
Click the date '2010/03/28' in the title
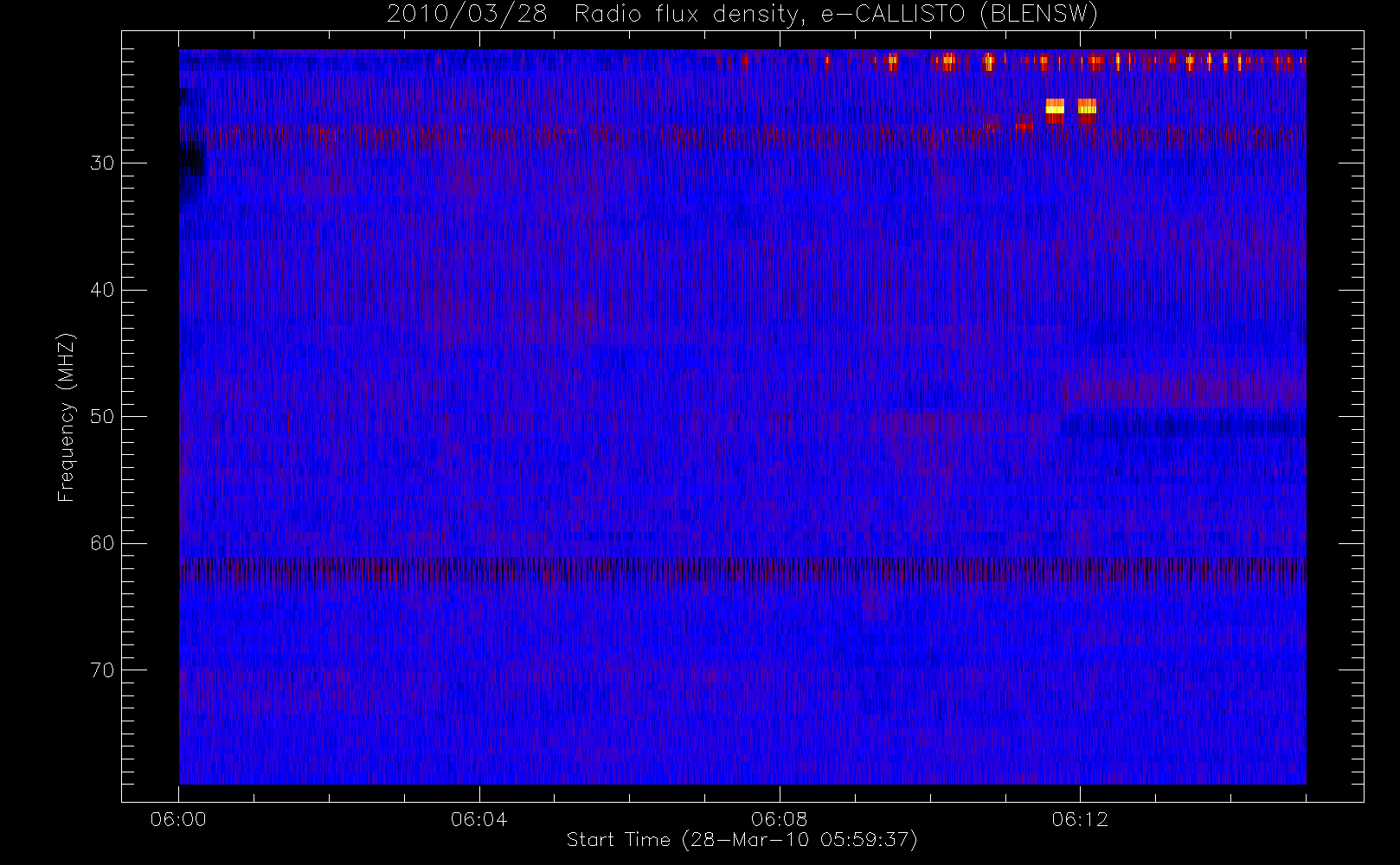tap(467, 15)
